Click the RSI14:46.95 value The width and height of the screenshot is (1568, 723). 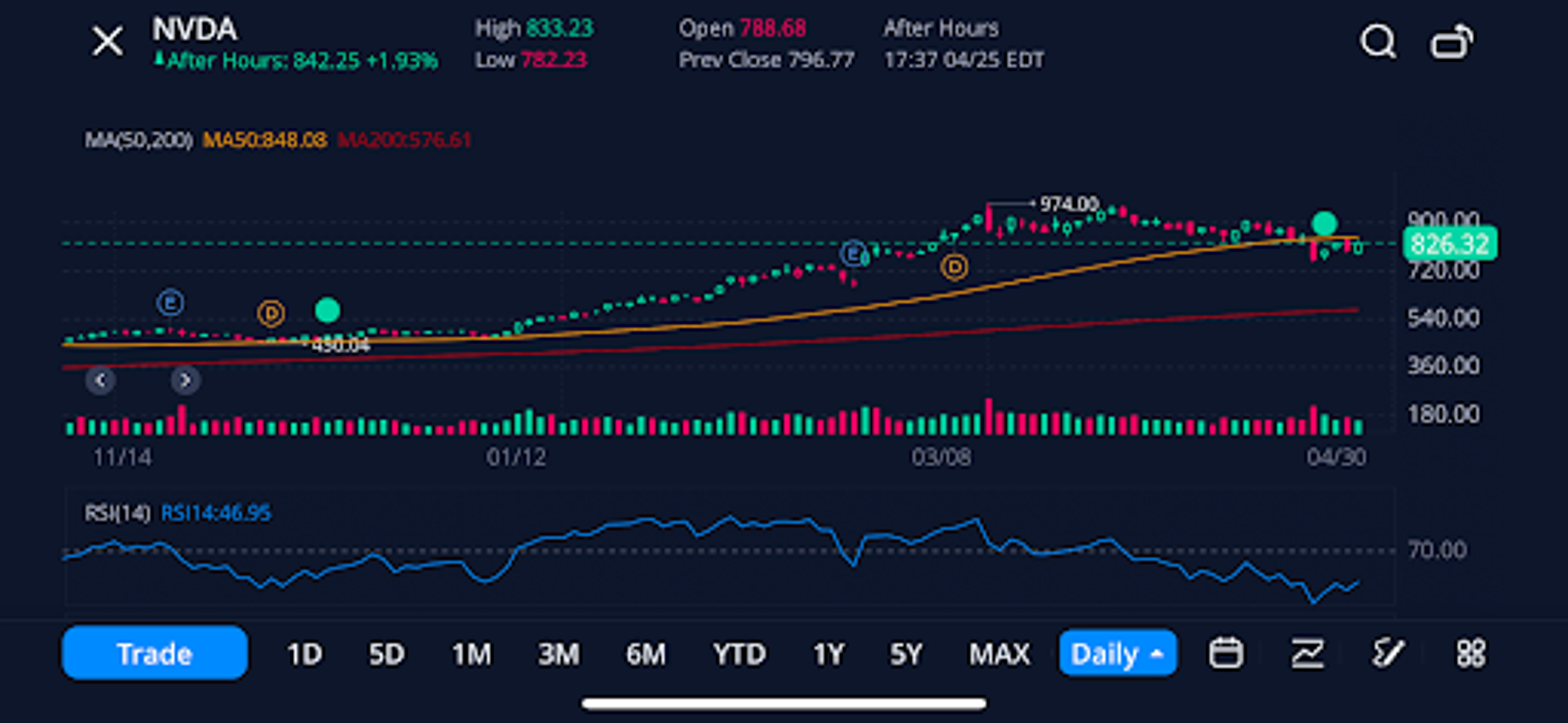[216, 513]
